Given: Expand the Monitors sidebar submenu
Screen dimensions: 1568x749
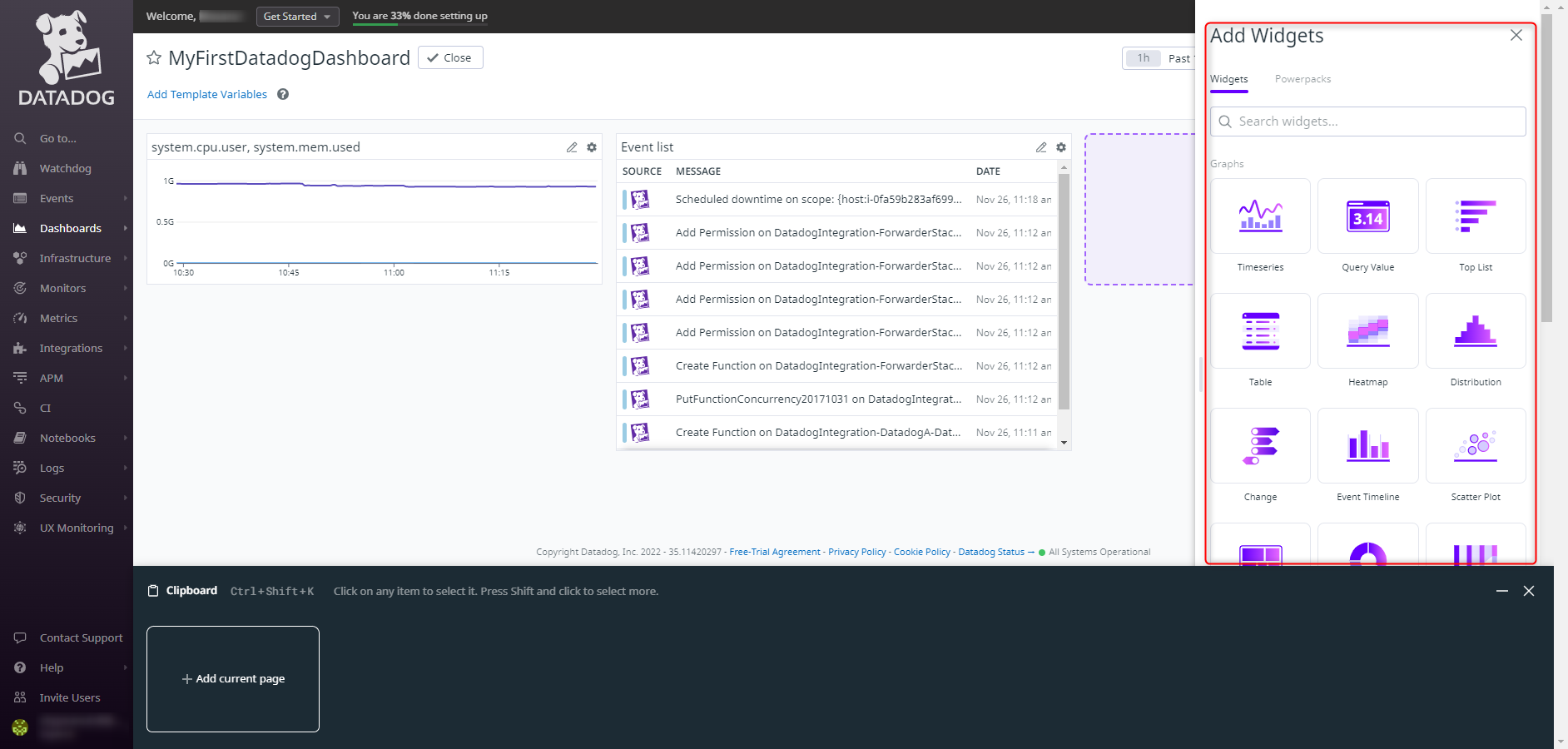Looking at the screenshot, I should 126,288.
